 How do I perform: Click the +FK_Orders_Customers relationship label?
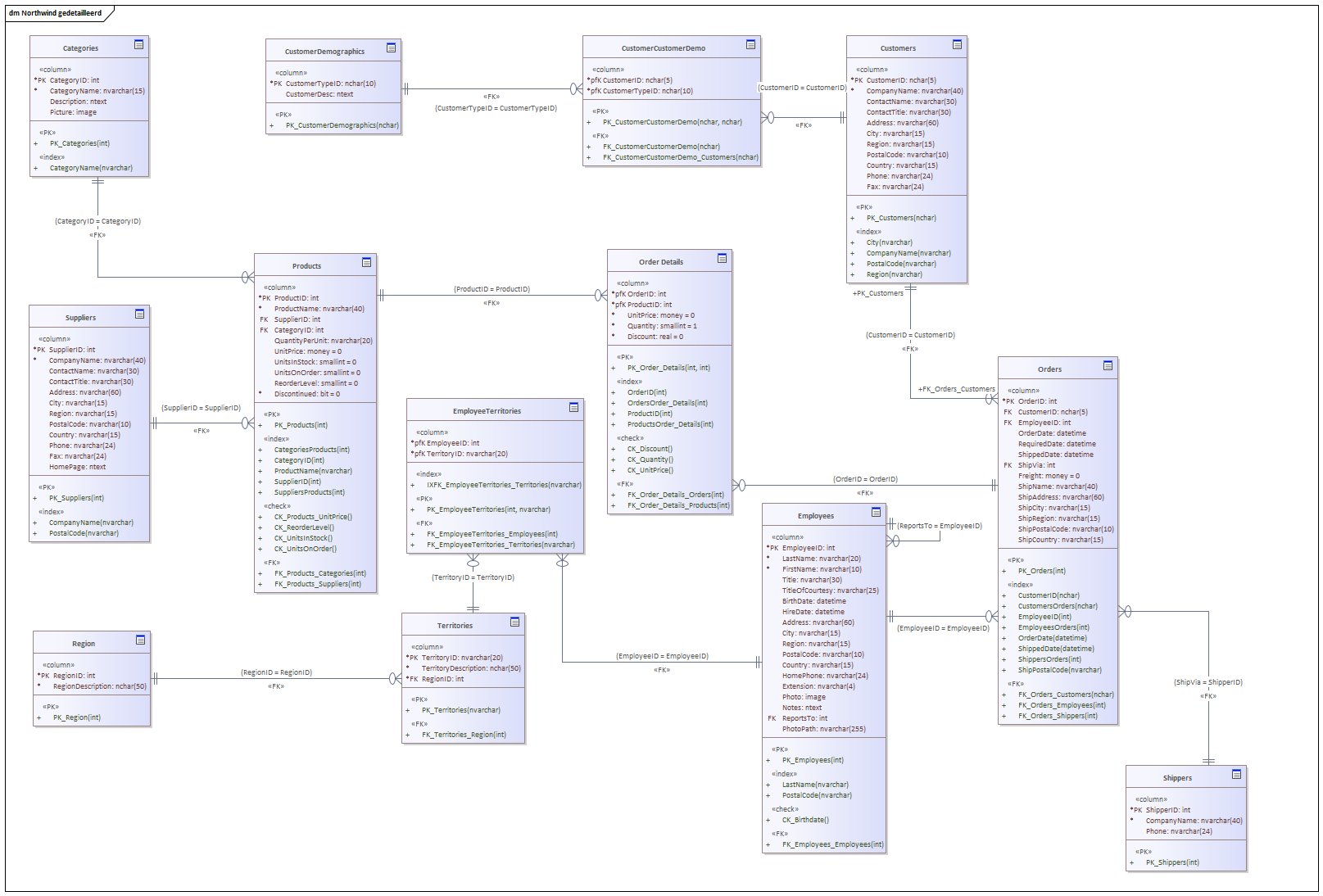[x=956, y=389]
